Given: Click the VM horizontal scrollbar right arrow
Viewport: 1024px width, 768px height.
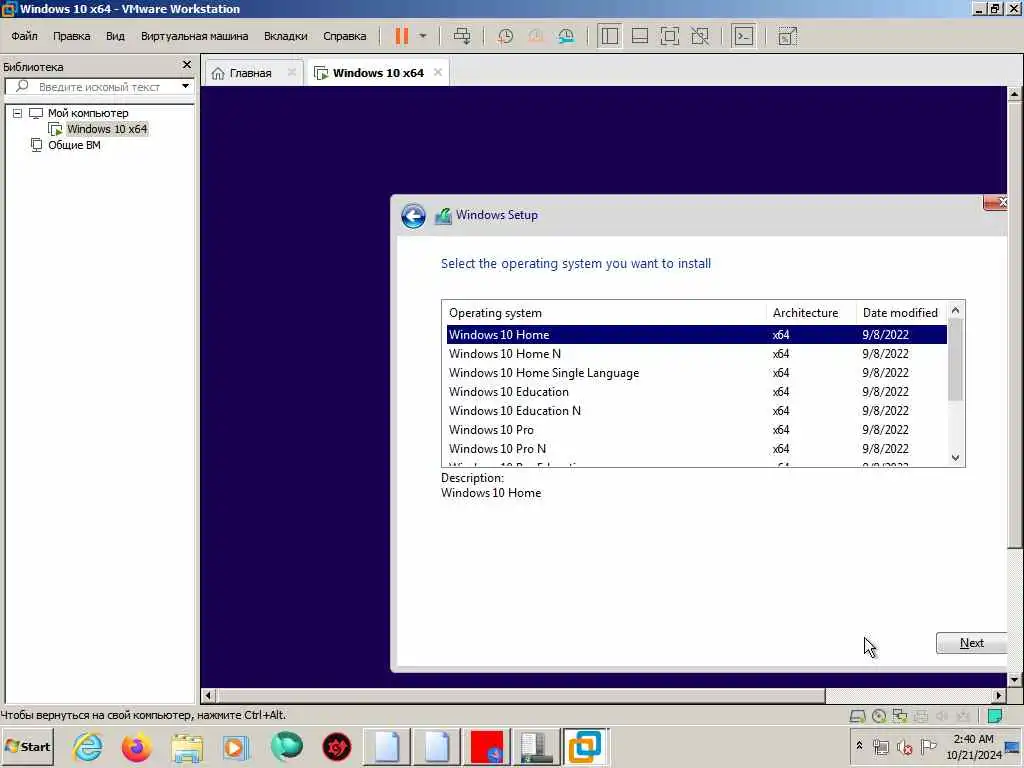Looking at the screenshot, I should 999,696.
